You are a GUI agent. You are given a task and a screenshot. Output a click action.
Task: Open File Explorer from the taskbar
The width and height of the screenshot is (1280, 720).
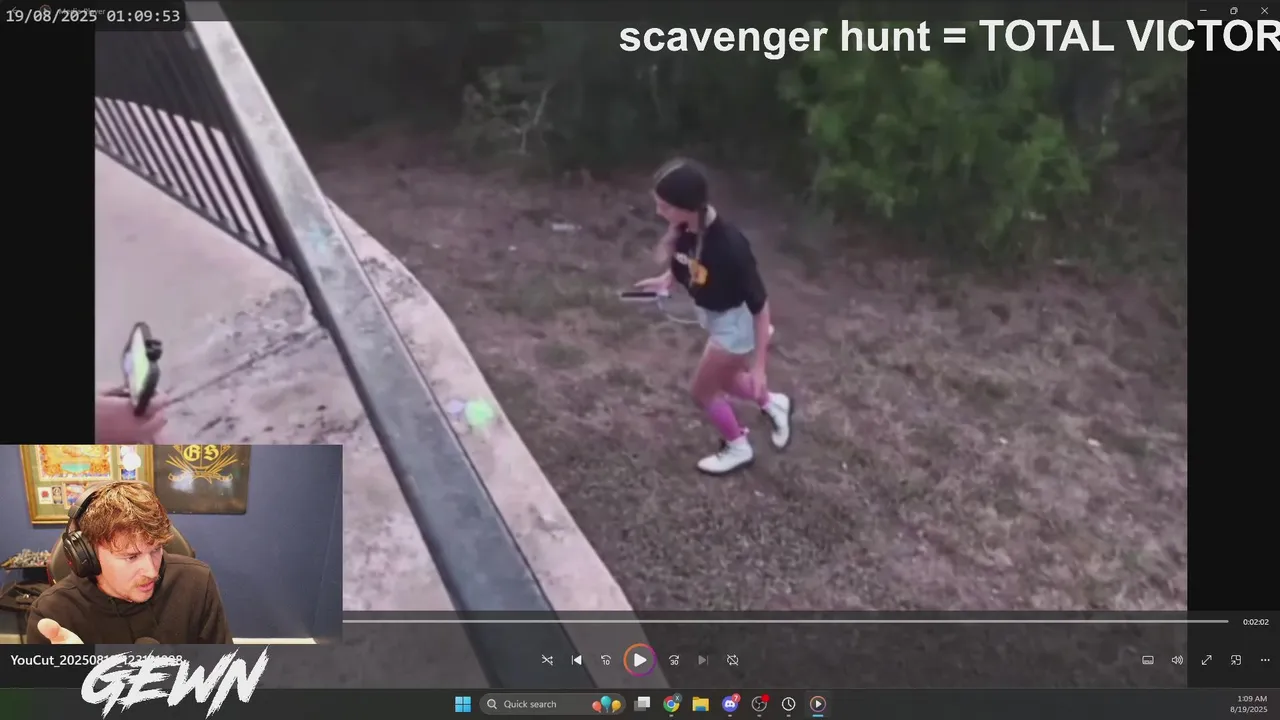tap(701, 704)
